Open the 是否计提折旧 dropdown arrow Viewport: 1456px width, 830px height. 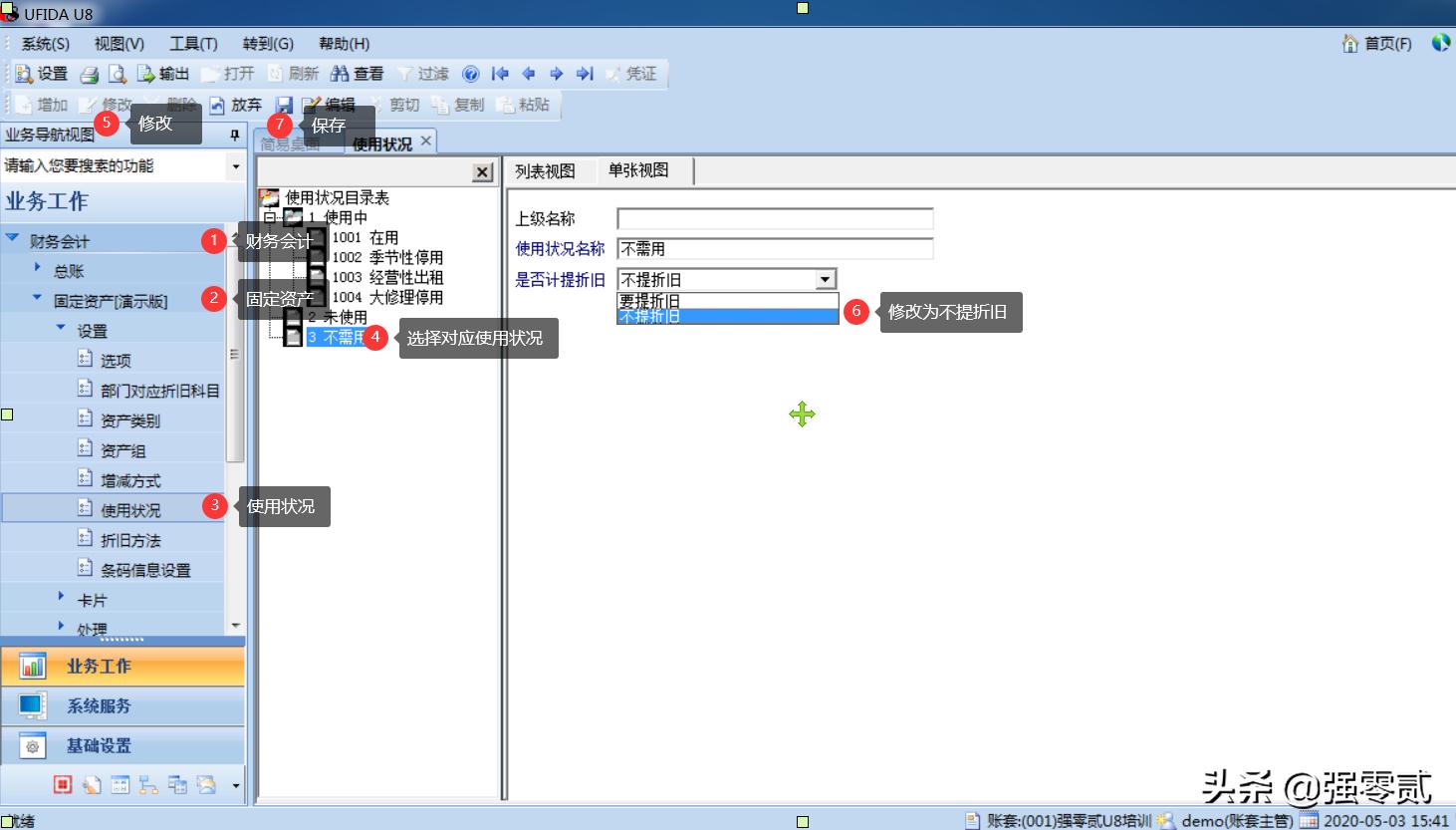coord(823,279)
